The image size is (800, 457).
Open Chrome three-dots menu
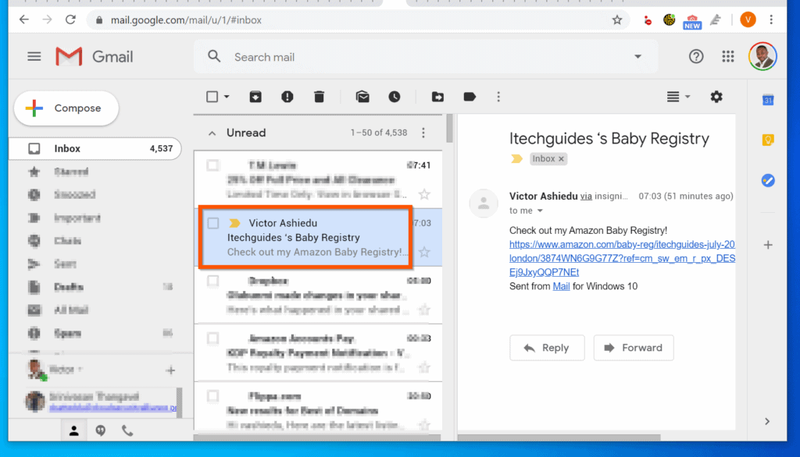click(771, 19)
